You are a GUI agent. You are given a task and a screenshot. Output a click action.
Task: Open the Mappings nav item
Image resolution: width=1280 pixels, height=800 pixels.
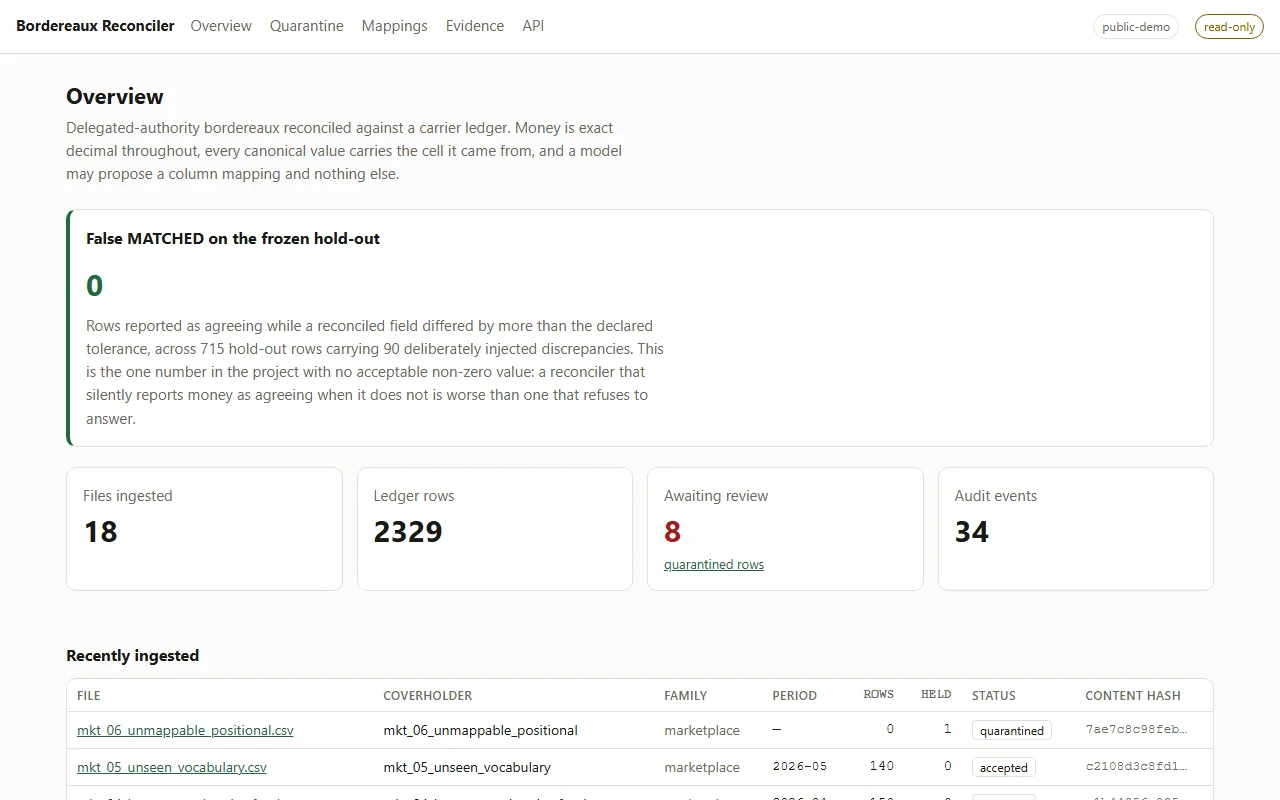[395, 26]
